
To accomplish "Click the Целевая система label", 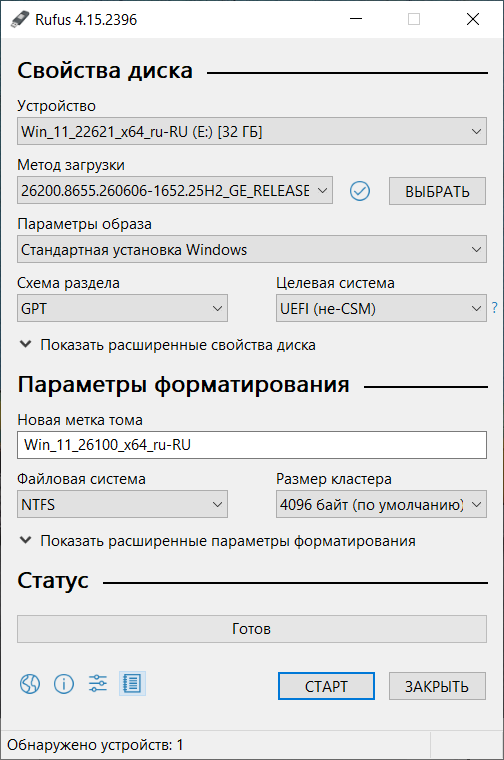I will pyautogui.click(x=335, y=283).
